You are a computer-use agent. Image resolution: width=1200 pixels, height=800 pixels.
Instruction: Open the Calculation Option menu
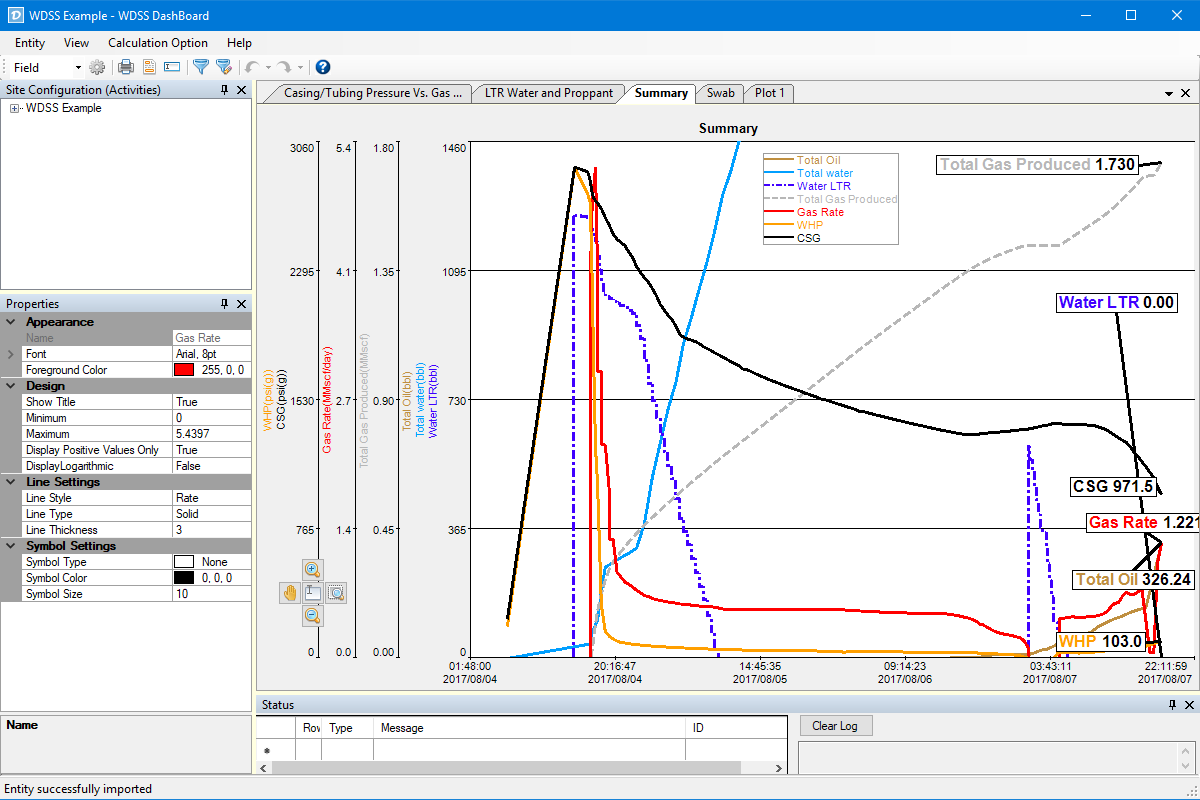coord(158,43)
